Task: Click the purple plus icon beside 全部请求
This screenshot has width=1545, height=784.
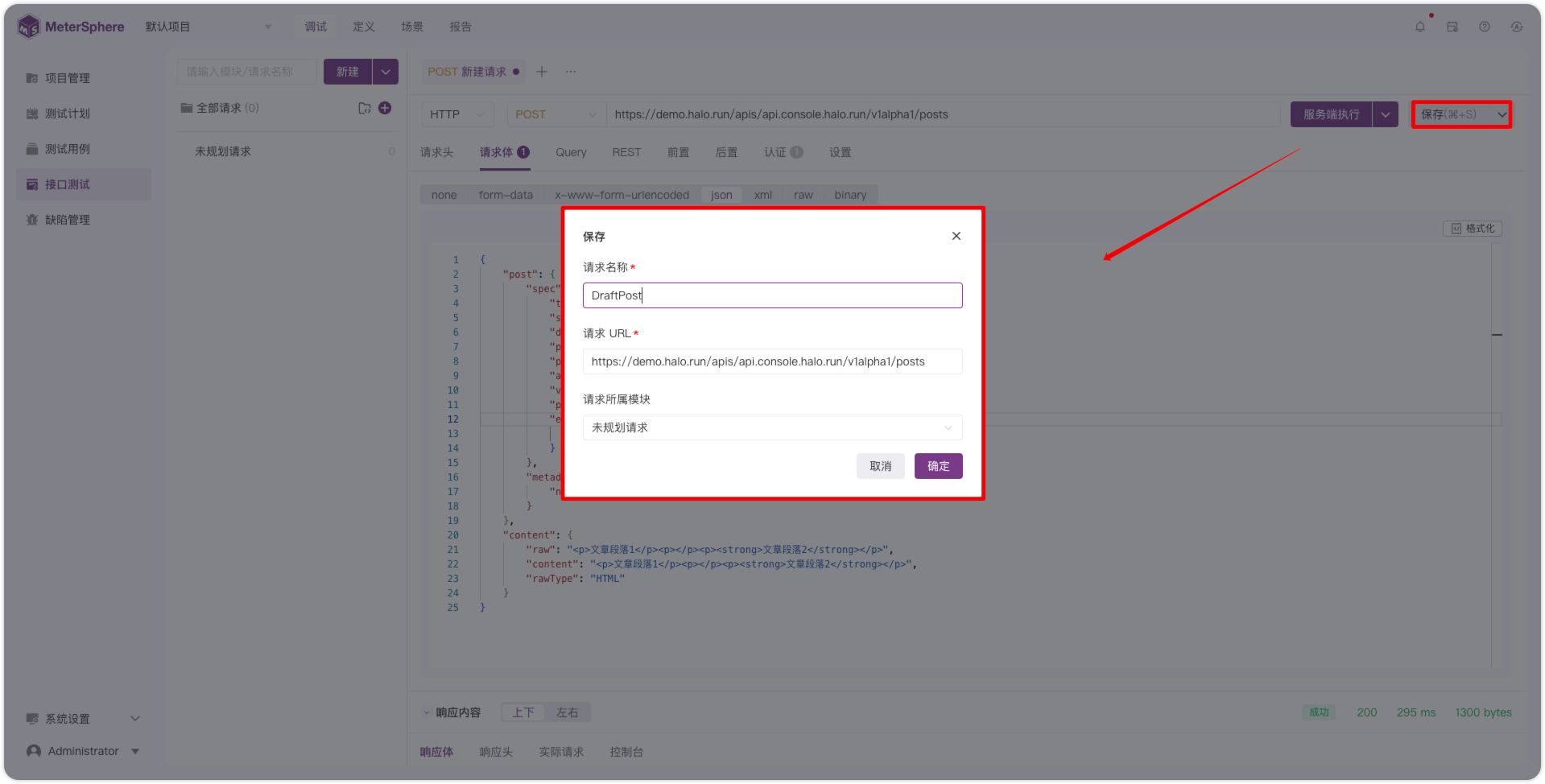Action: (385, 108)
